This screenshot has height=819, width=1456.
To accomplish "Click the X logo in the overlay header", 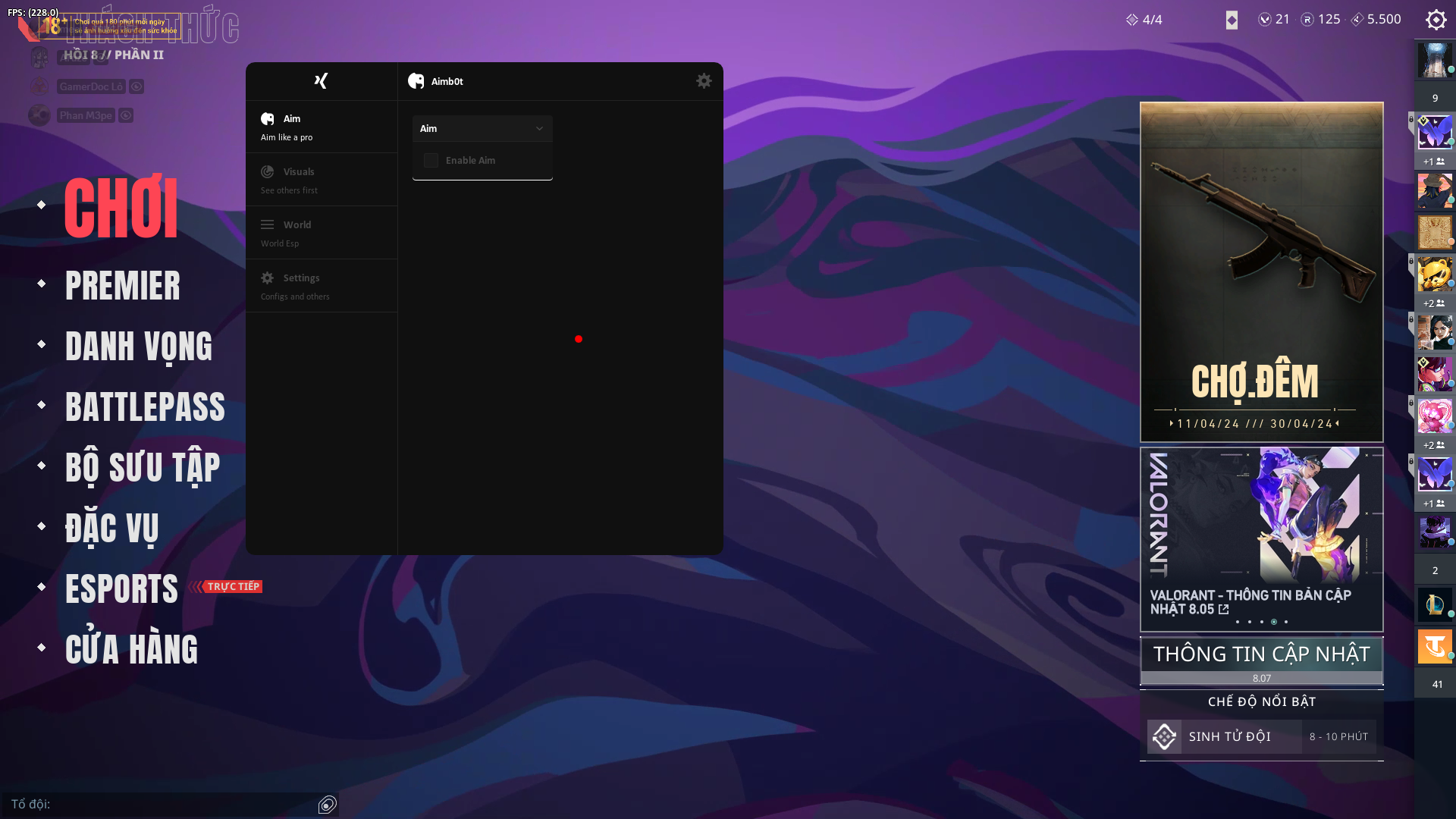I will click(x=321, y=81).
